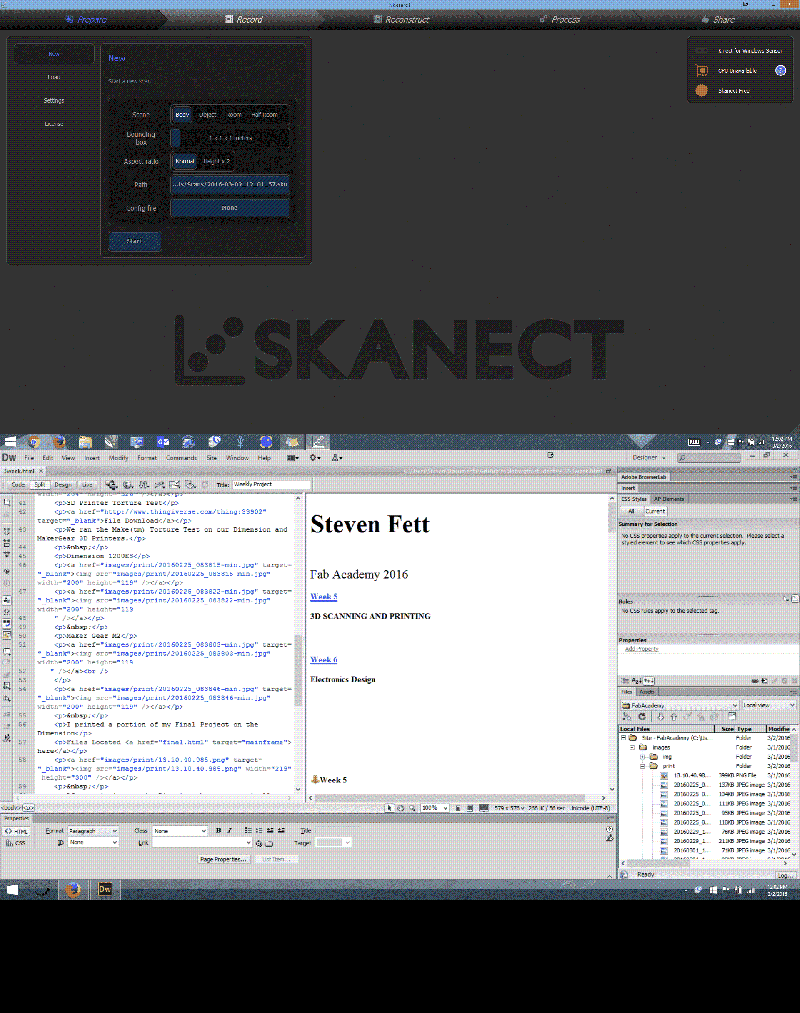Open the Site dropdown icon in menu bar
Image resolution: width=800 pixels, height=1013 pixels.
pyautogui.click(x=337, y=457)
